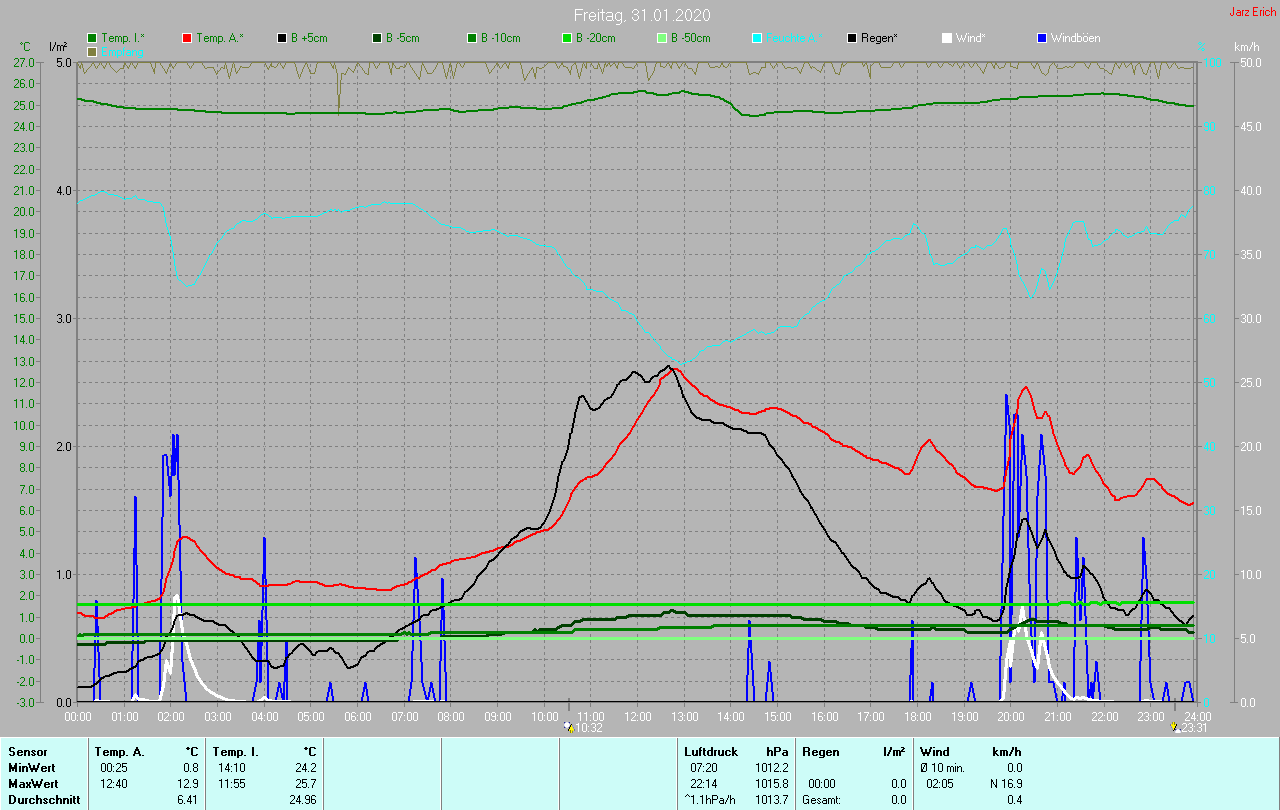The image size is (1280, 810).
Task: Toggle the olive legend square below Temp. I.
Action: 93,51
